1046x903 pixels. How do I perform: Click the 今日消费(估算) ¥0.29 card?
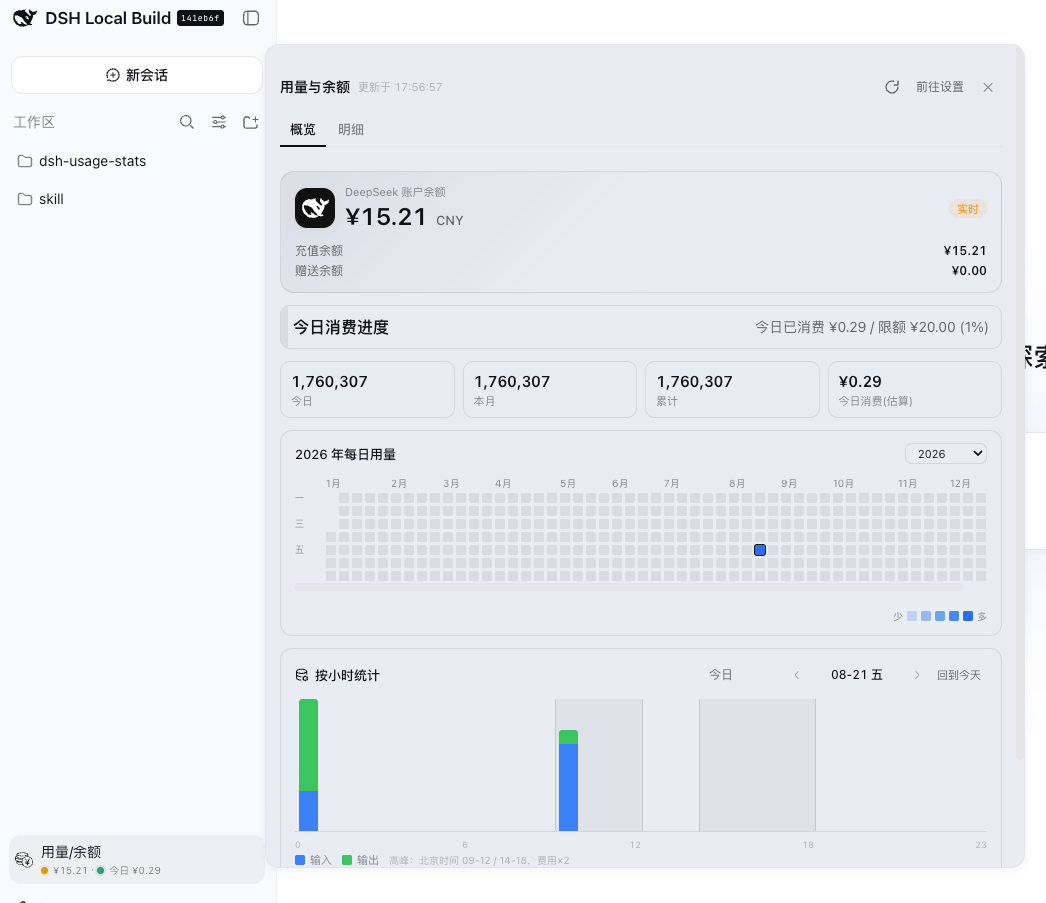915,389
